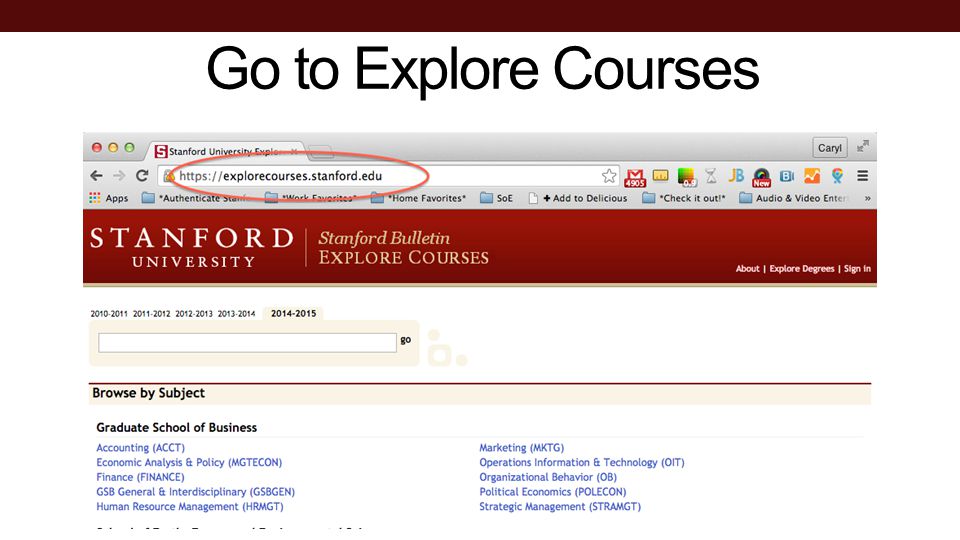Click the go search button

click(x=405, y=340)
